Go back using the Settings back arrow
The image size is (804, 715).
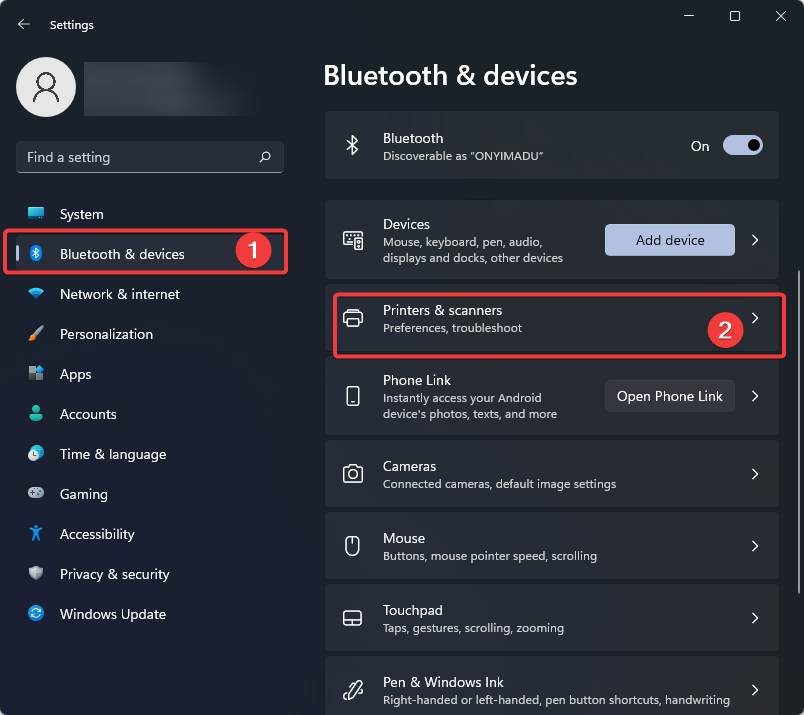point(24,24)
